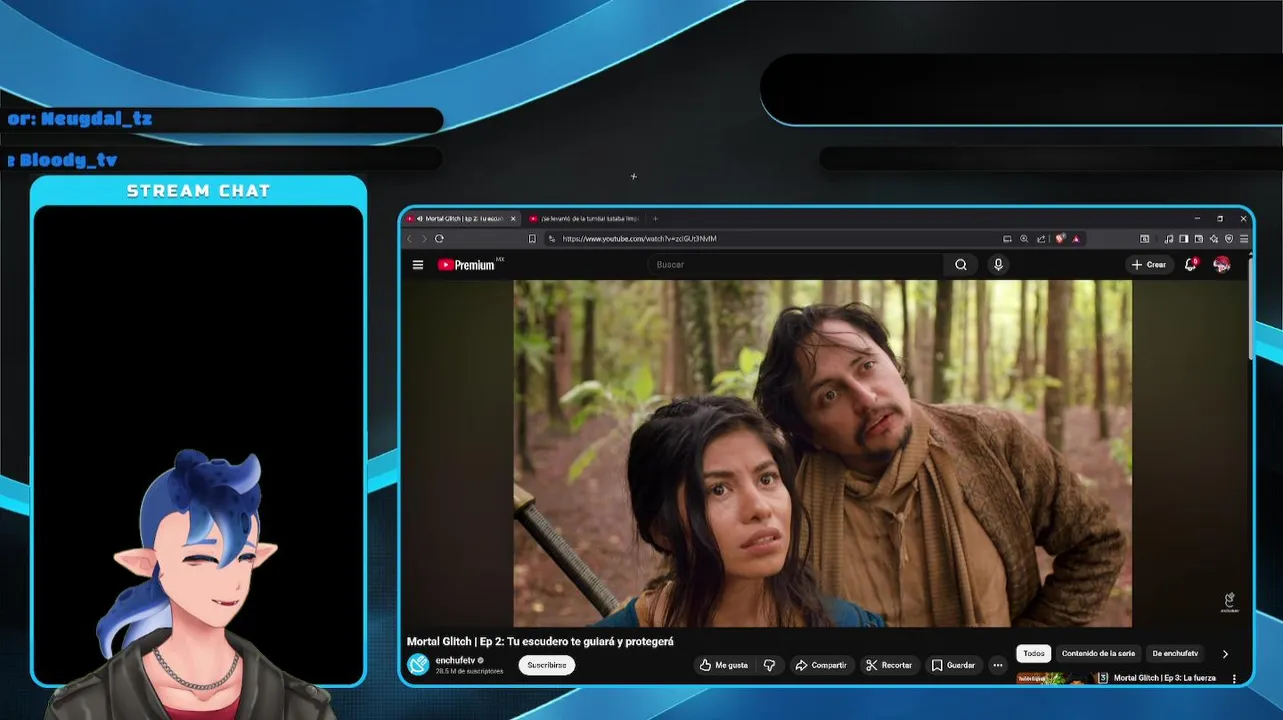Toggle the browser sidebar panel icon

click(x=1183, y=239)
